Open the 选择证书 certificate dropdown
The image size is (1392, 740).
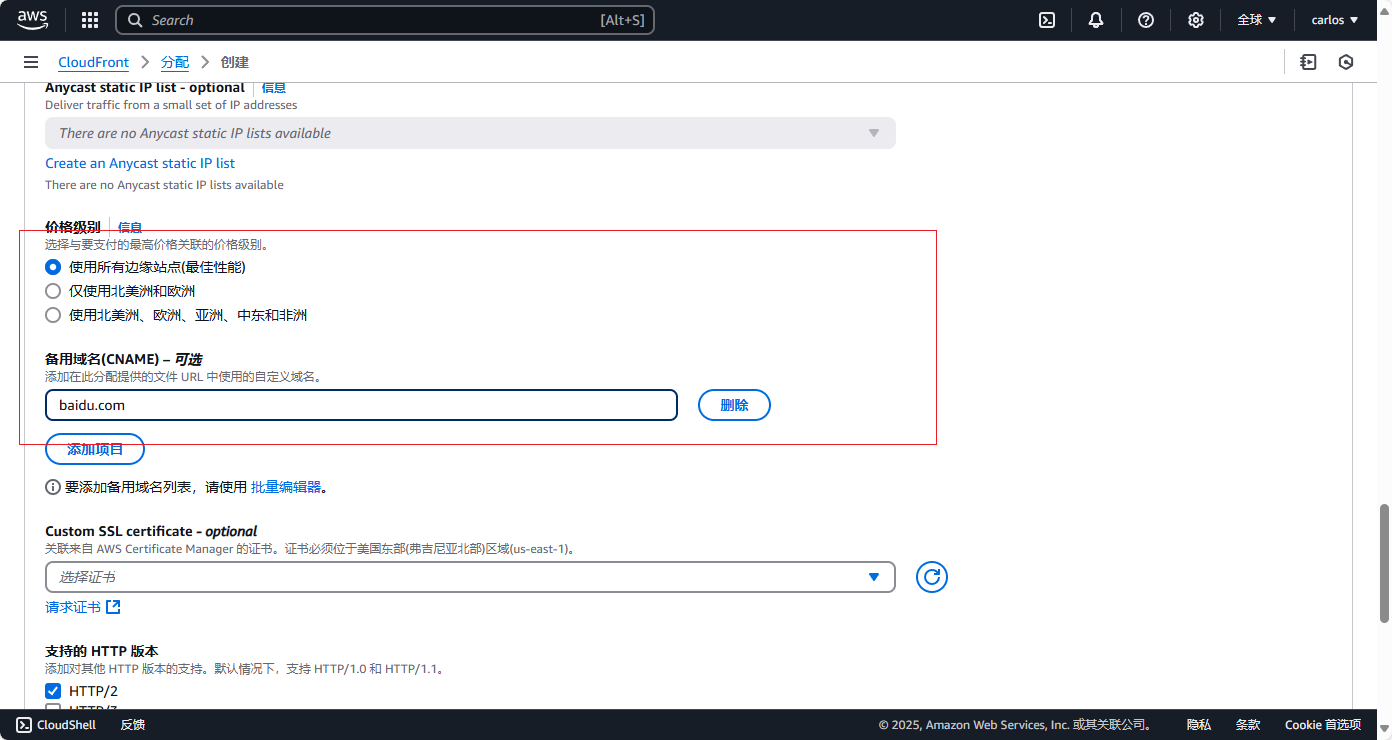(x=470, y=577)
